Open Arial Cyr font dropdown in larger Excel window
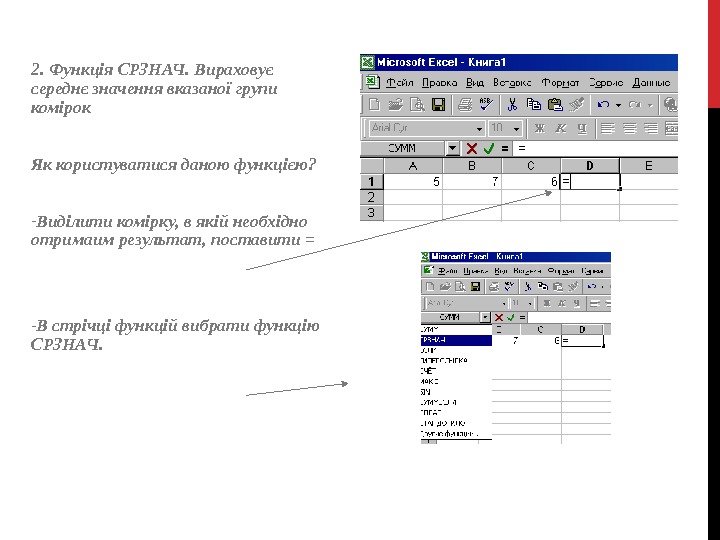This screenshot has height=540, width=720. (479, 129)
